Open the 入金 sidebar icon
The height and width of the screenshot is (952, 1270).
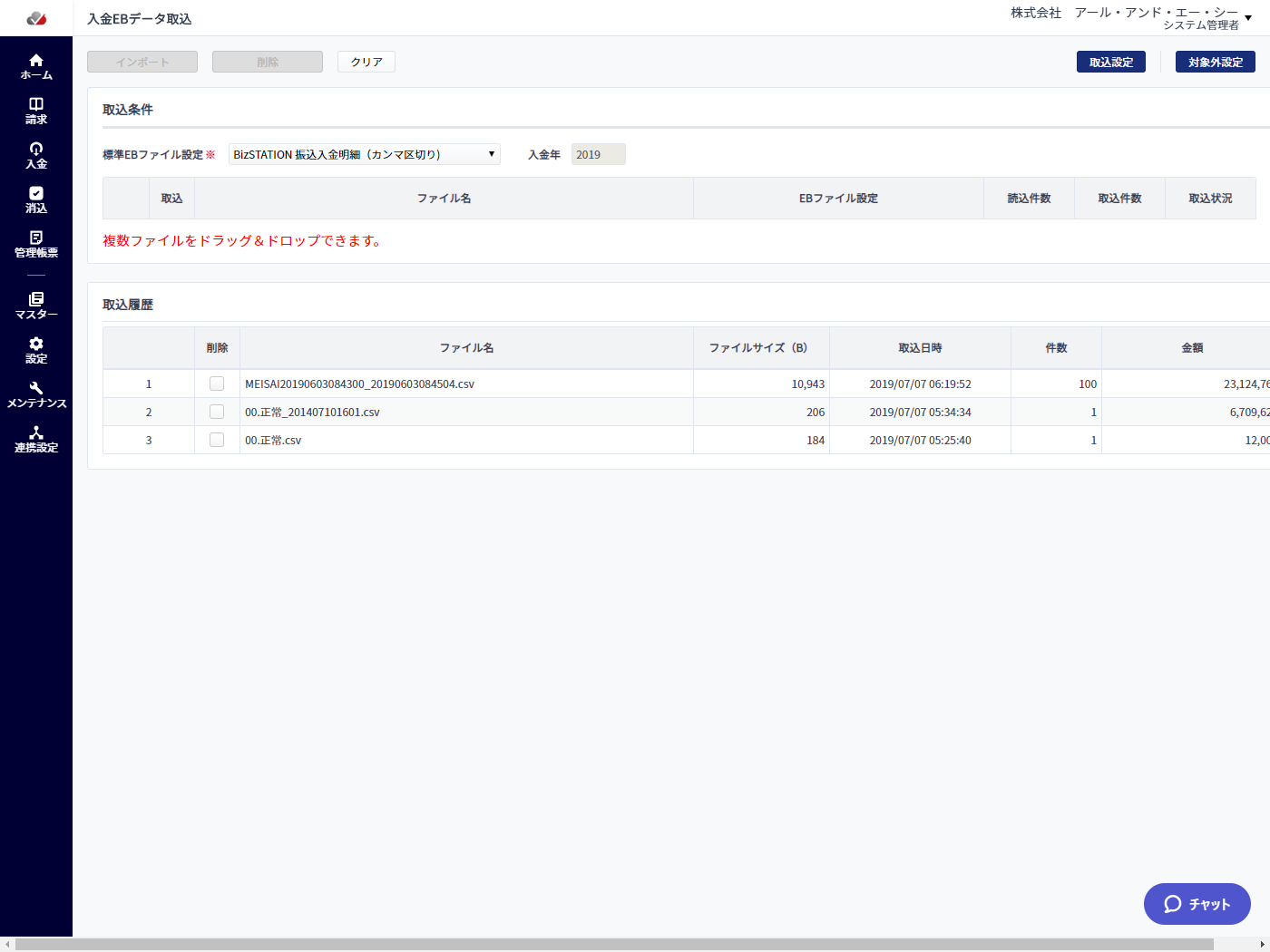[x=36, y=155]
